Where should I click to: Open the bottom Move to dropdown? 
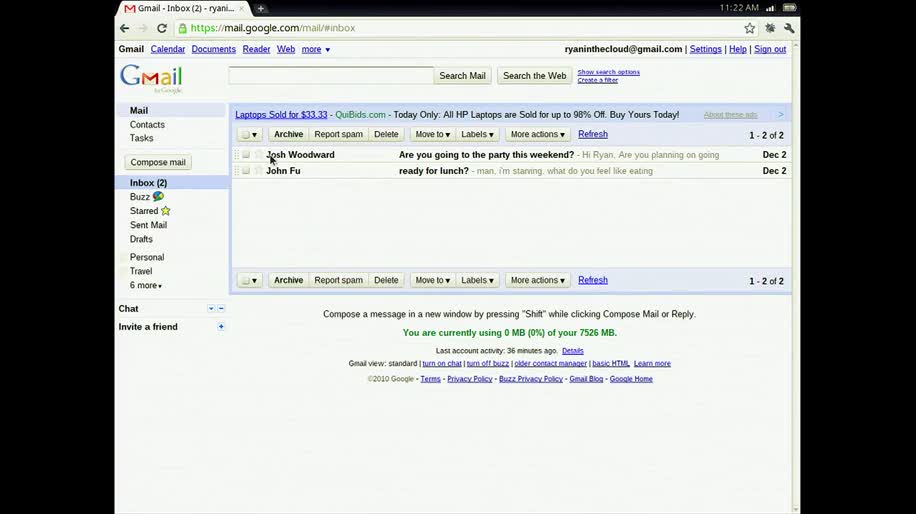[x=432, y=280]
